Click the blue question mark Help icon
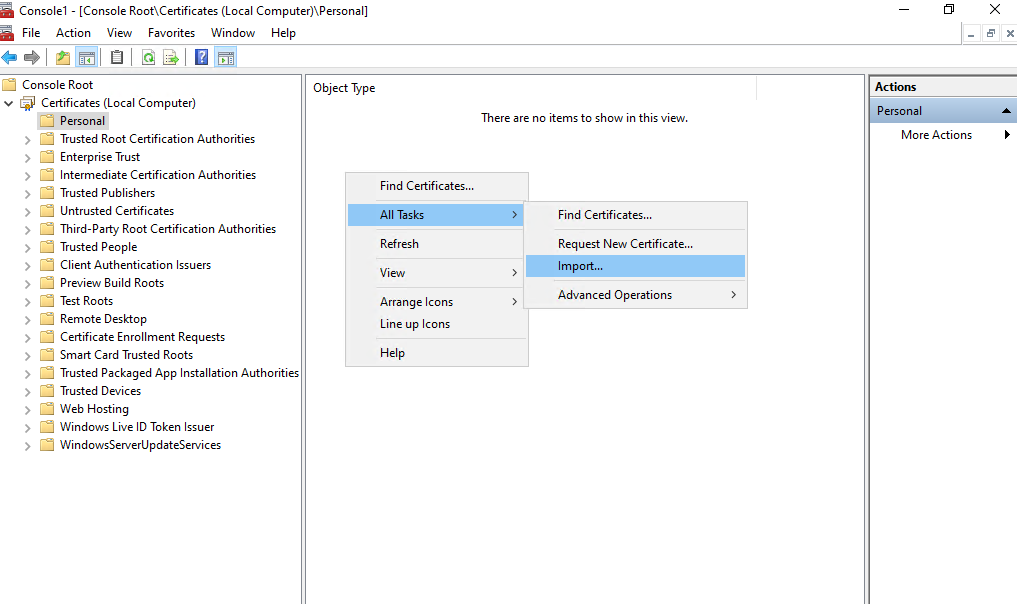Image resolution: width=1017 pixels, height=604 pixels. pos(202,58)
